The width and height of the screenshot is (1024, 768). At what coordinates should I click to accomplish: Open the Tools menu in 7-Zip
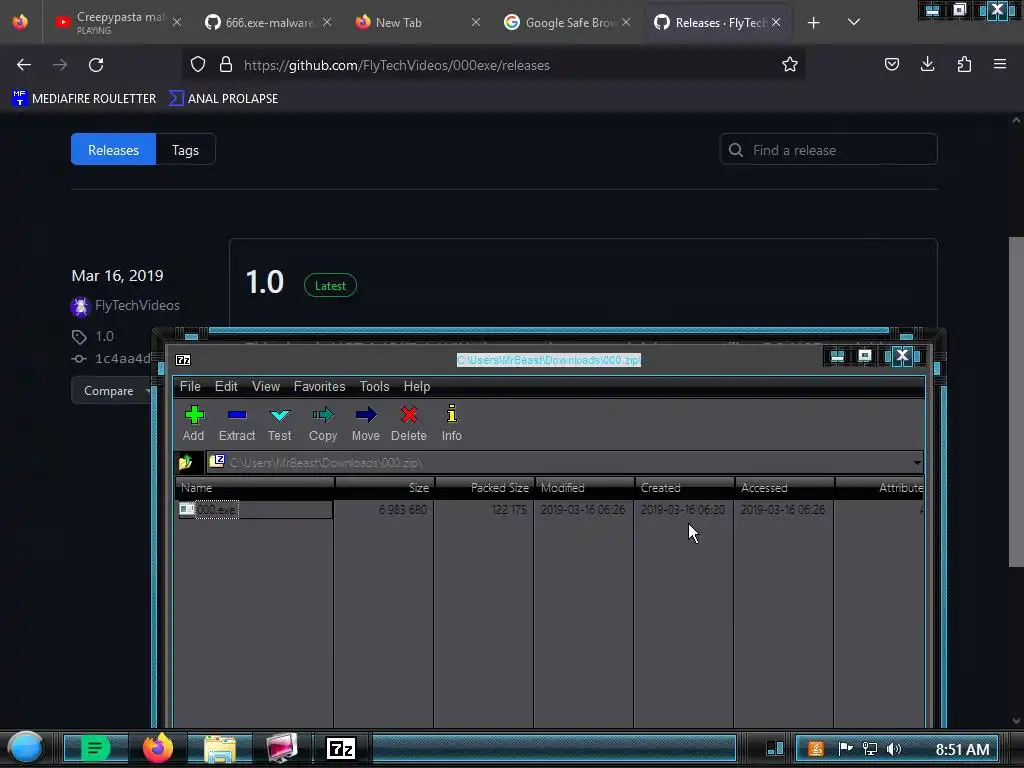click(x=374, y=387)
